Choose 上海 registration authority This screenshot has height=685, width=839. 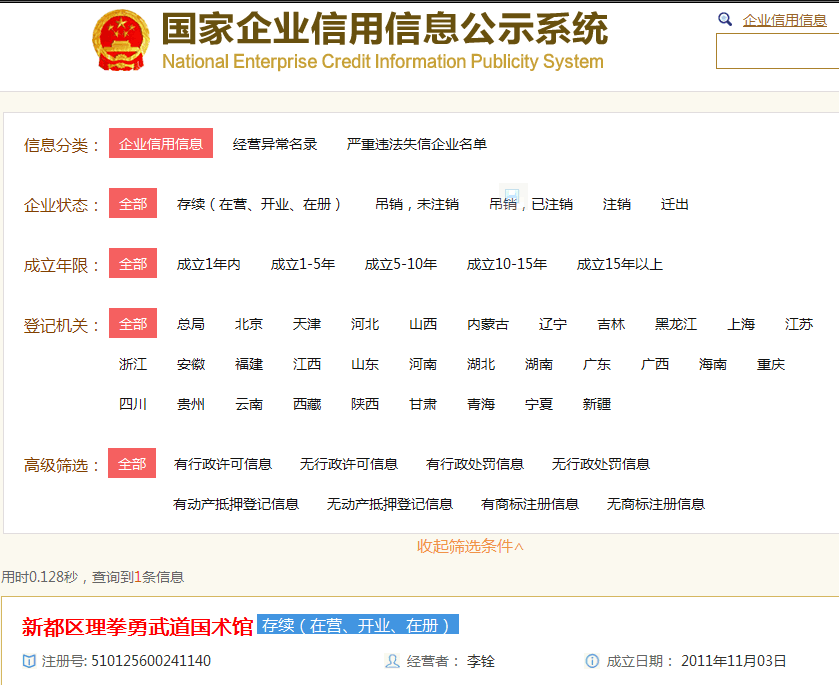coord(741,324)
